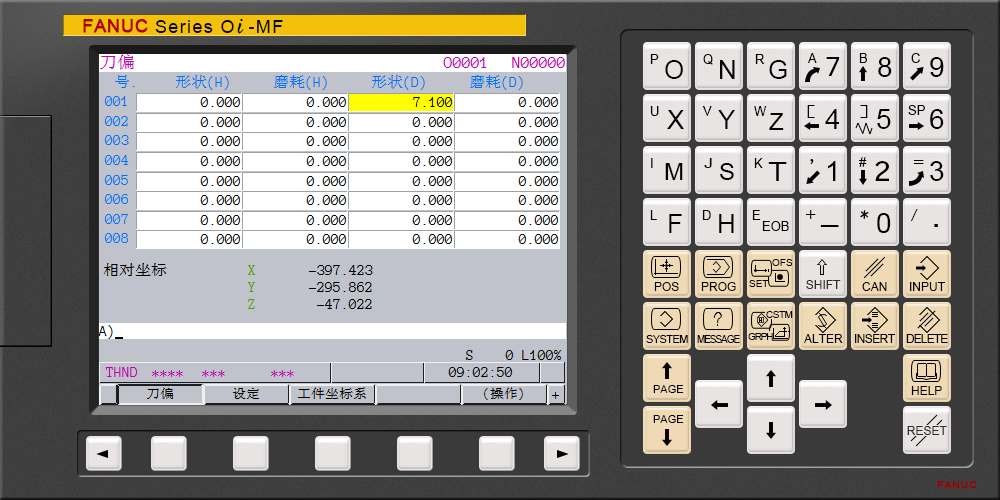Select the 工件坐标系 soft-key tab
The image size is (1000, 500).
coord(332,394)
